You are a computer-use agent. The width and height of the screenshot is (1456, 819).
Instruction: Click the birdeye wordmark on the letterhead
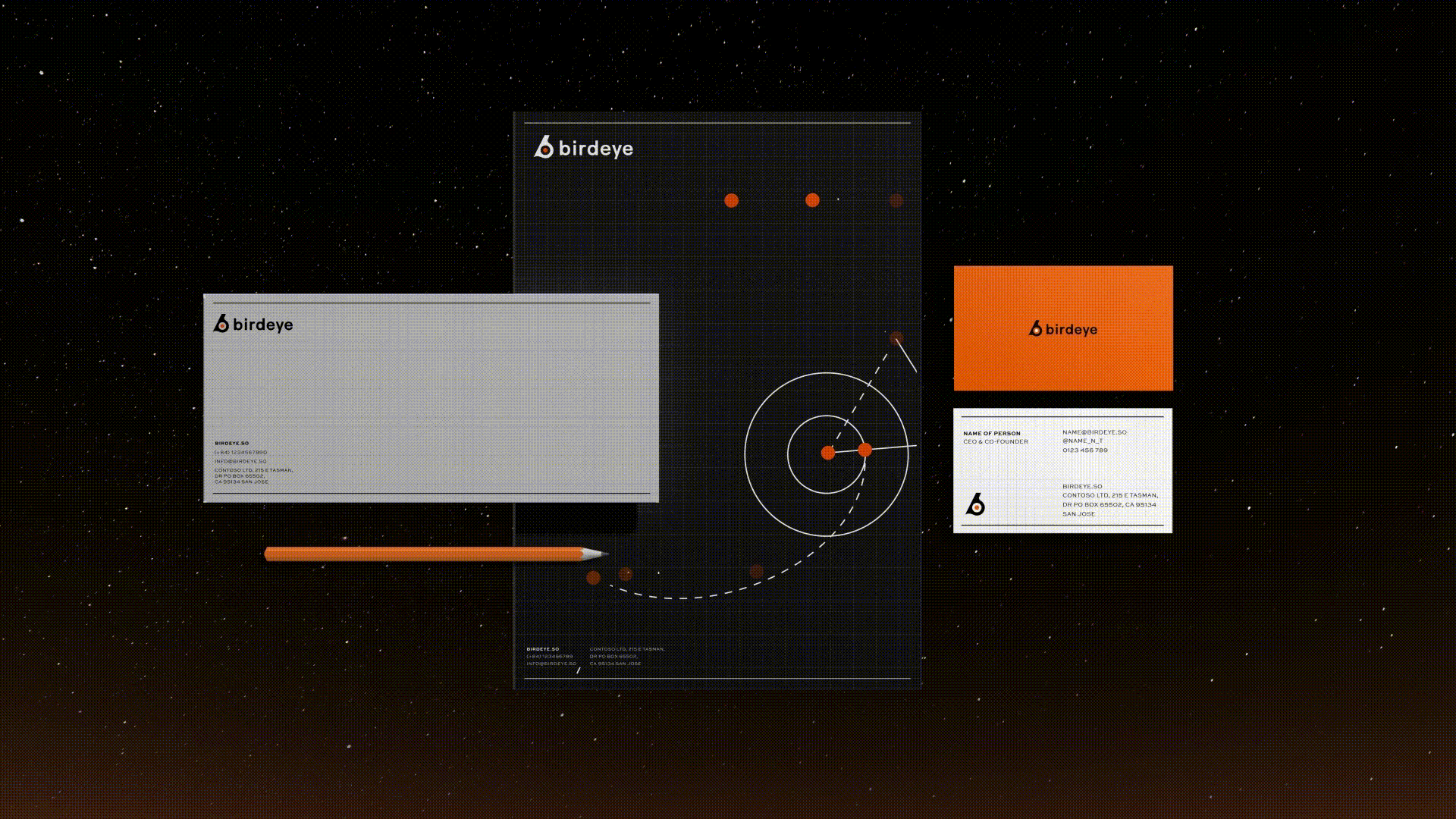595,149
